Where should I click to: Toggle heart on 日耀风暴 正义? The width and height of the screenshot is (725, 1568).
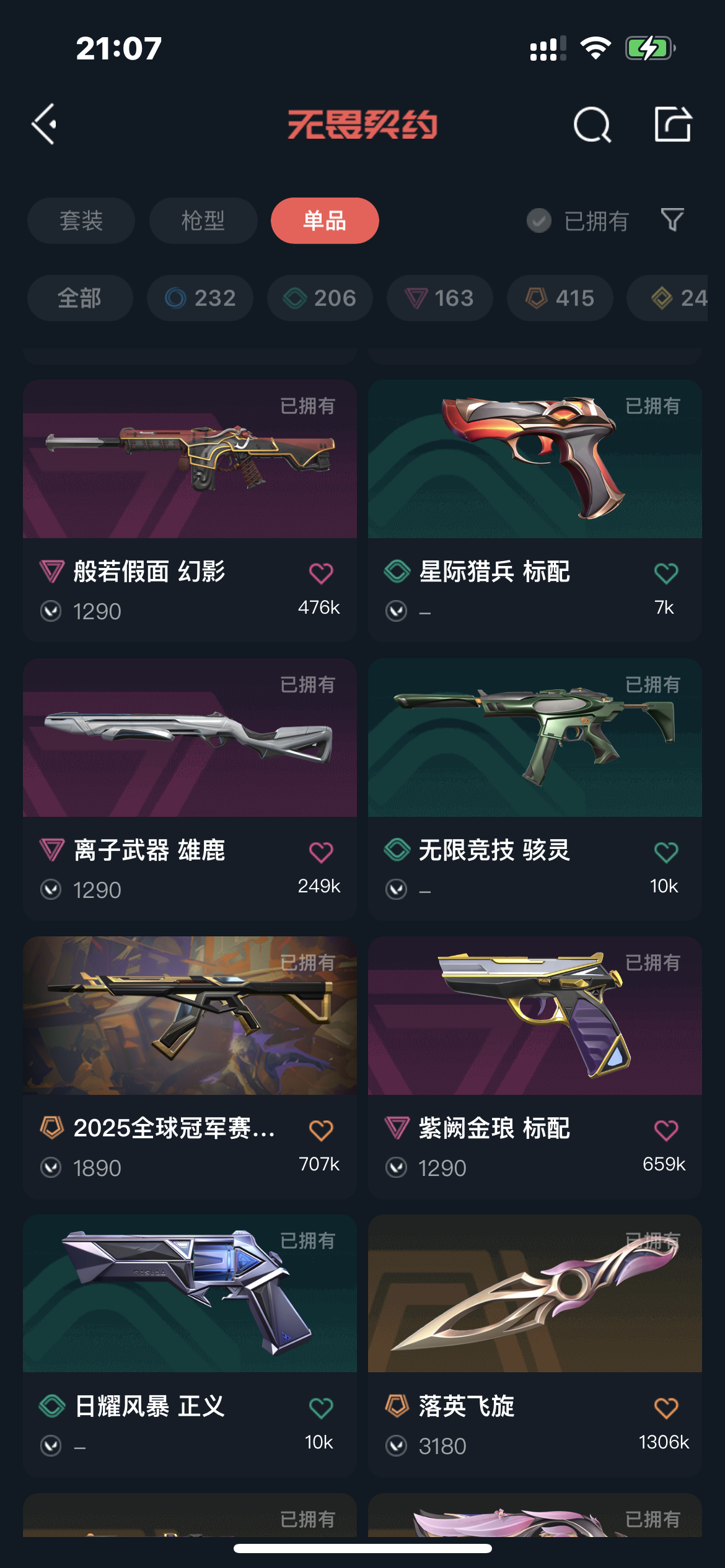(x=321, y=1408)
